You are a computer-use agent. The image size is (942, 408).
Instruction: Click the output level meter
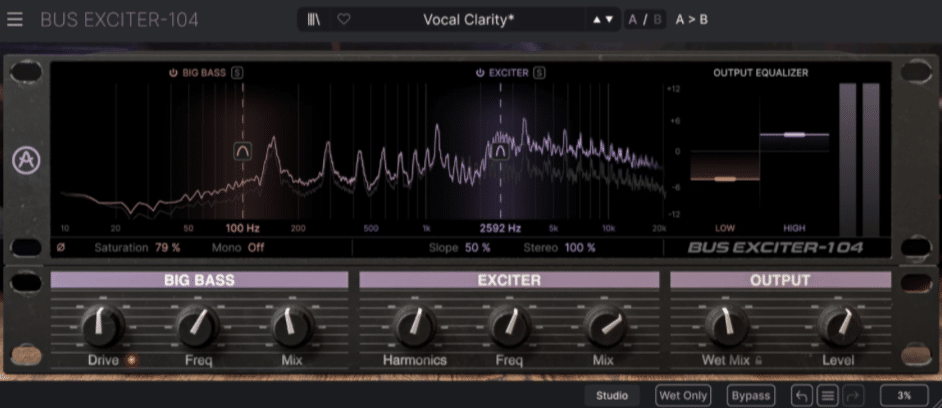(859, 159)
